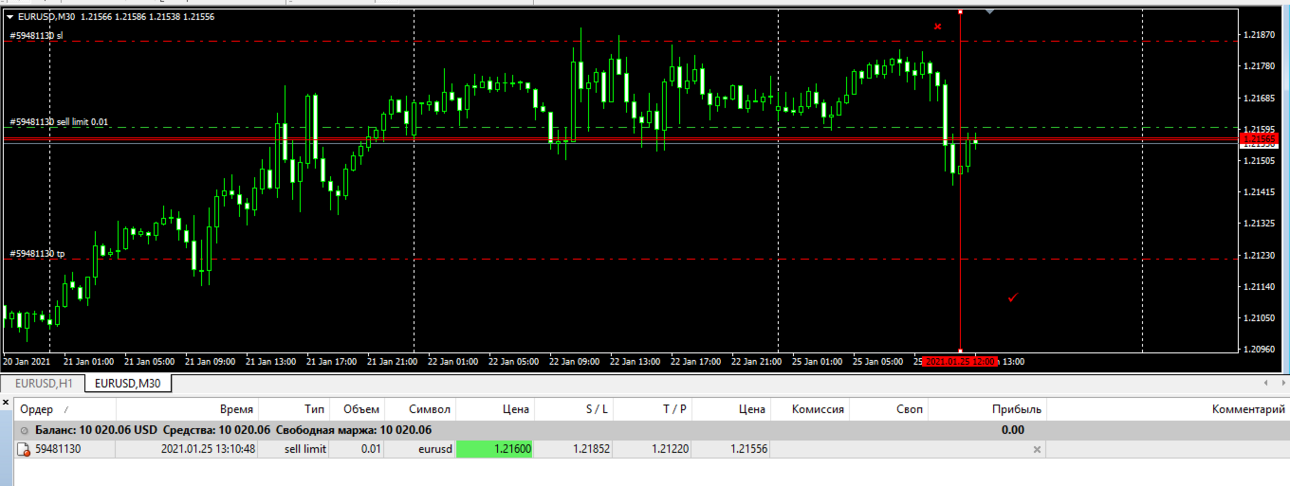Delete order 59481130 using the row's x
Viewport: 1290px width, 486px height.
[x=1037, y=450]
